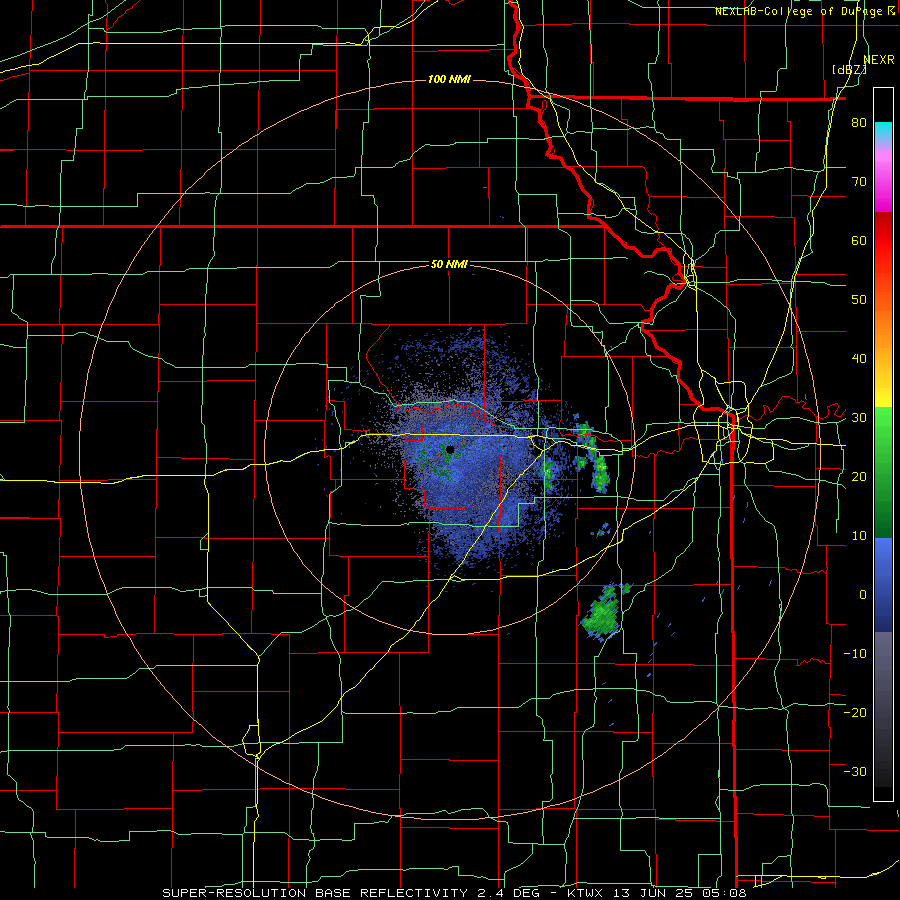Click the blue band of color bar
Screen dimensions: 900x900
(x=883, y=584)
